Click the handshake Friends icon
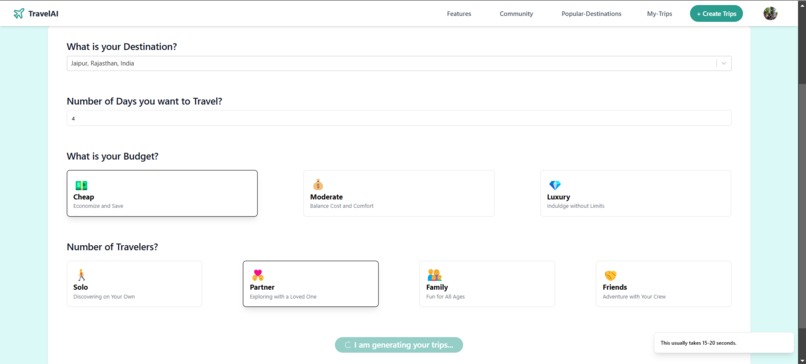The height and width of the screenshot is (364, 806). click(610, 276)
